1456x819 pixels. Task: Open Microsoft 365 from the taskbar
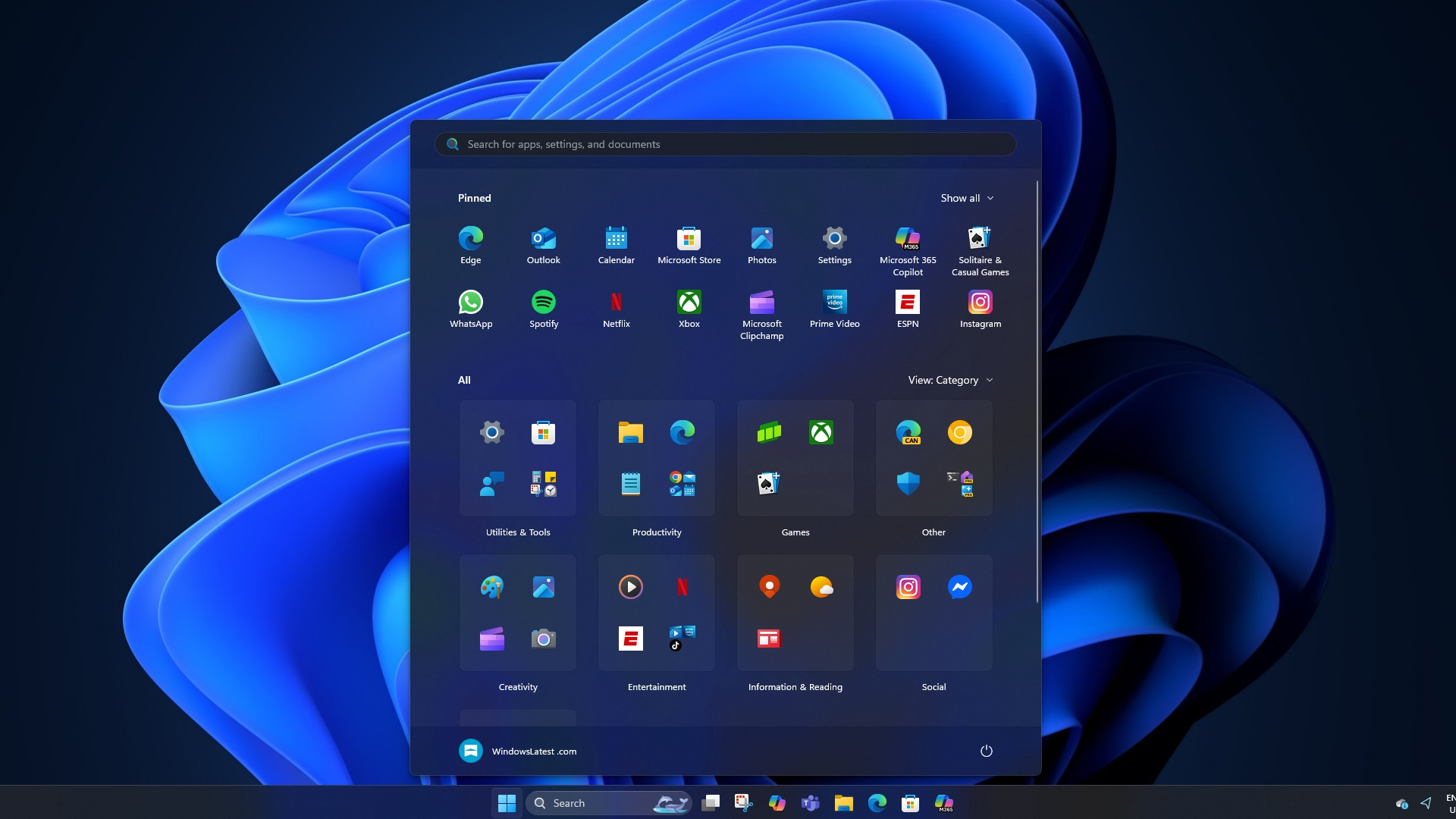pyautogui.click(x=944, y=803)
